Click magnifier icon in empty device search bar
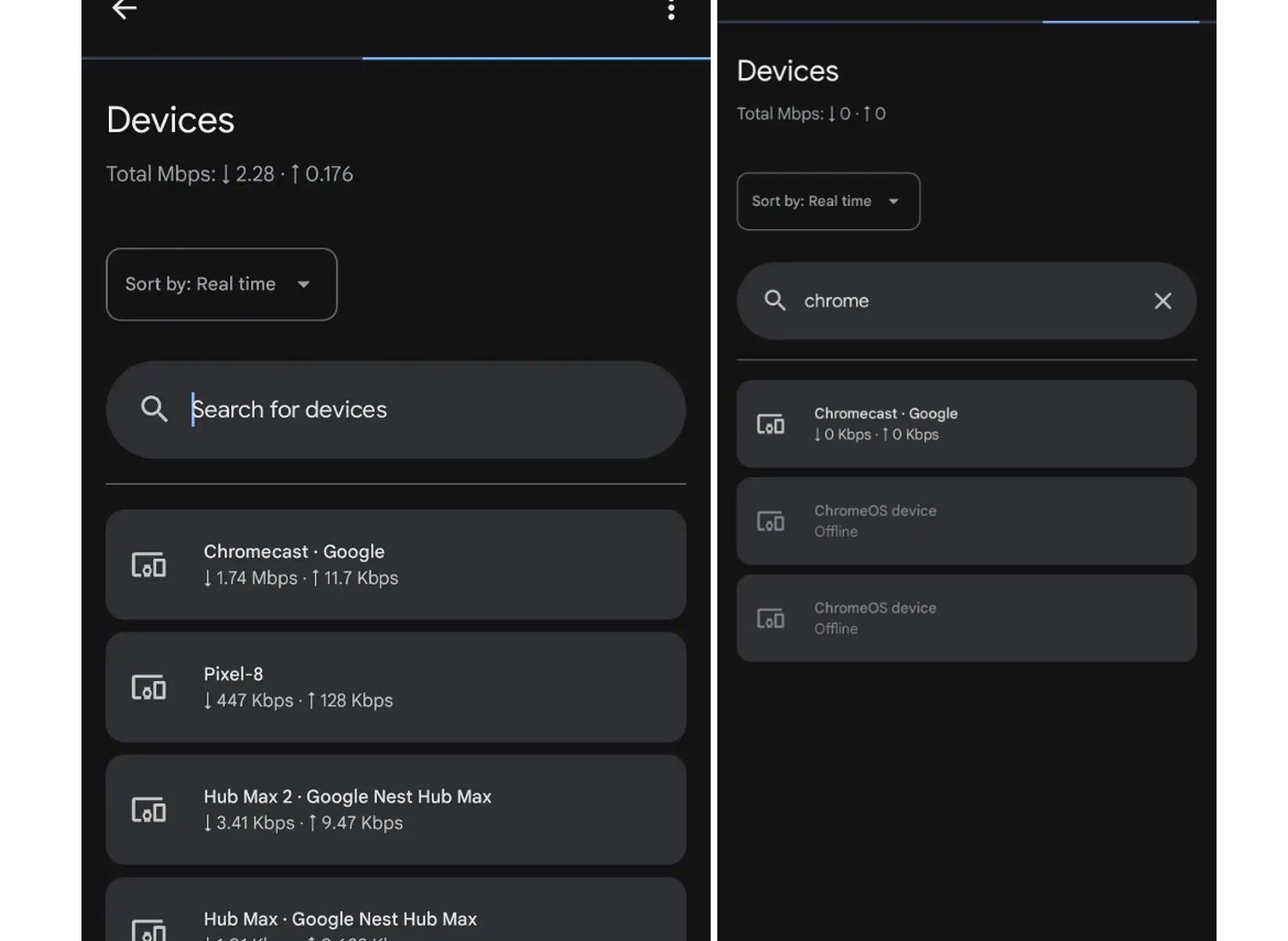The width and height of the screenshot is (1288, 941). click(154, 409)
